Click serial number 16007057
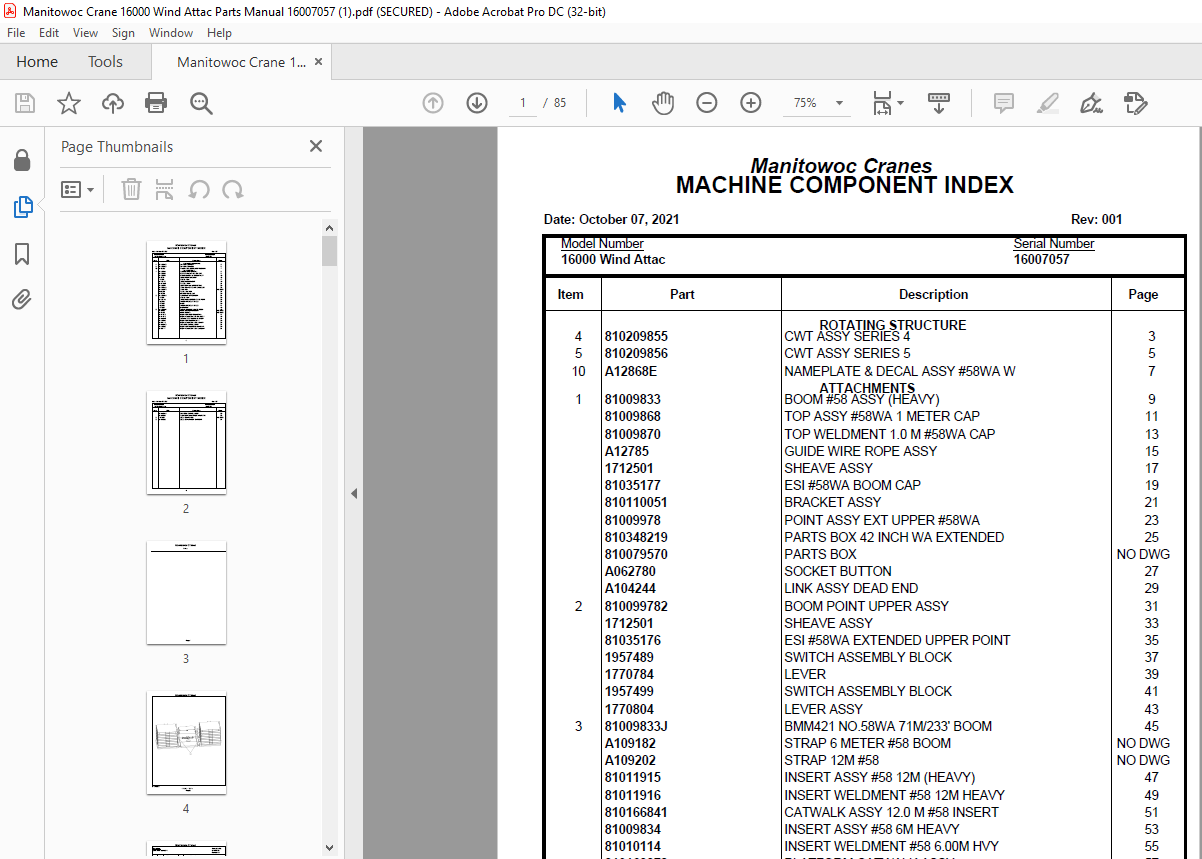Viewport: 1202px width, 859px height. [x=1041, y=260]
